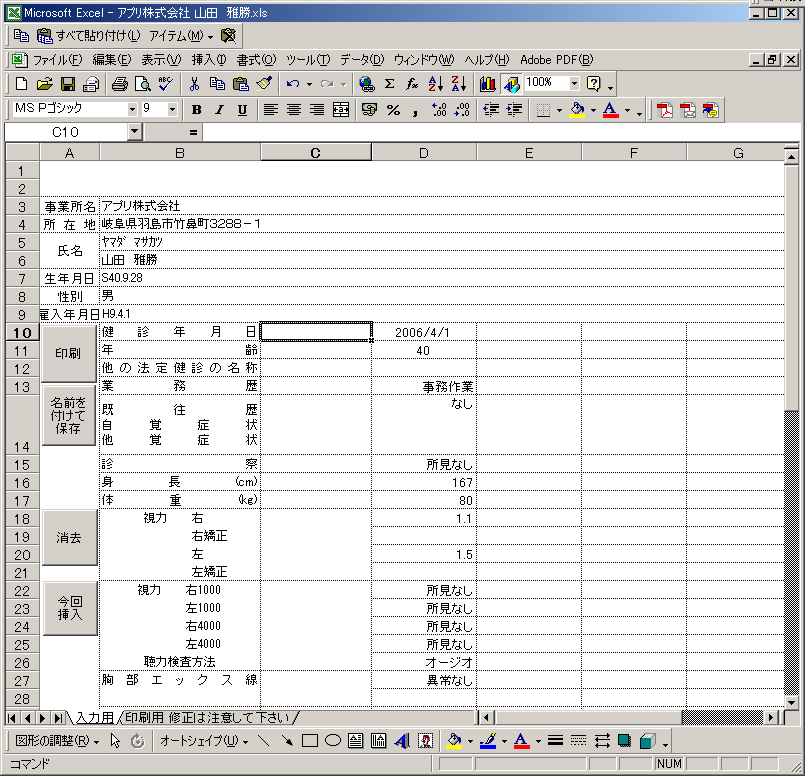805x776 pixels.
Task: Switch to the 印刷用 sheet tab
Action: coord(206,717)
